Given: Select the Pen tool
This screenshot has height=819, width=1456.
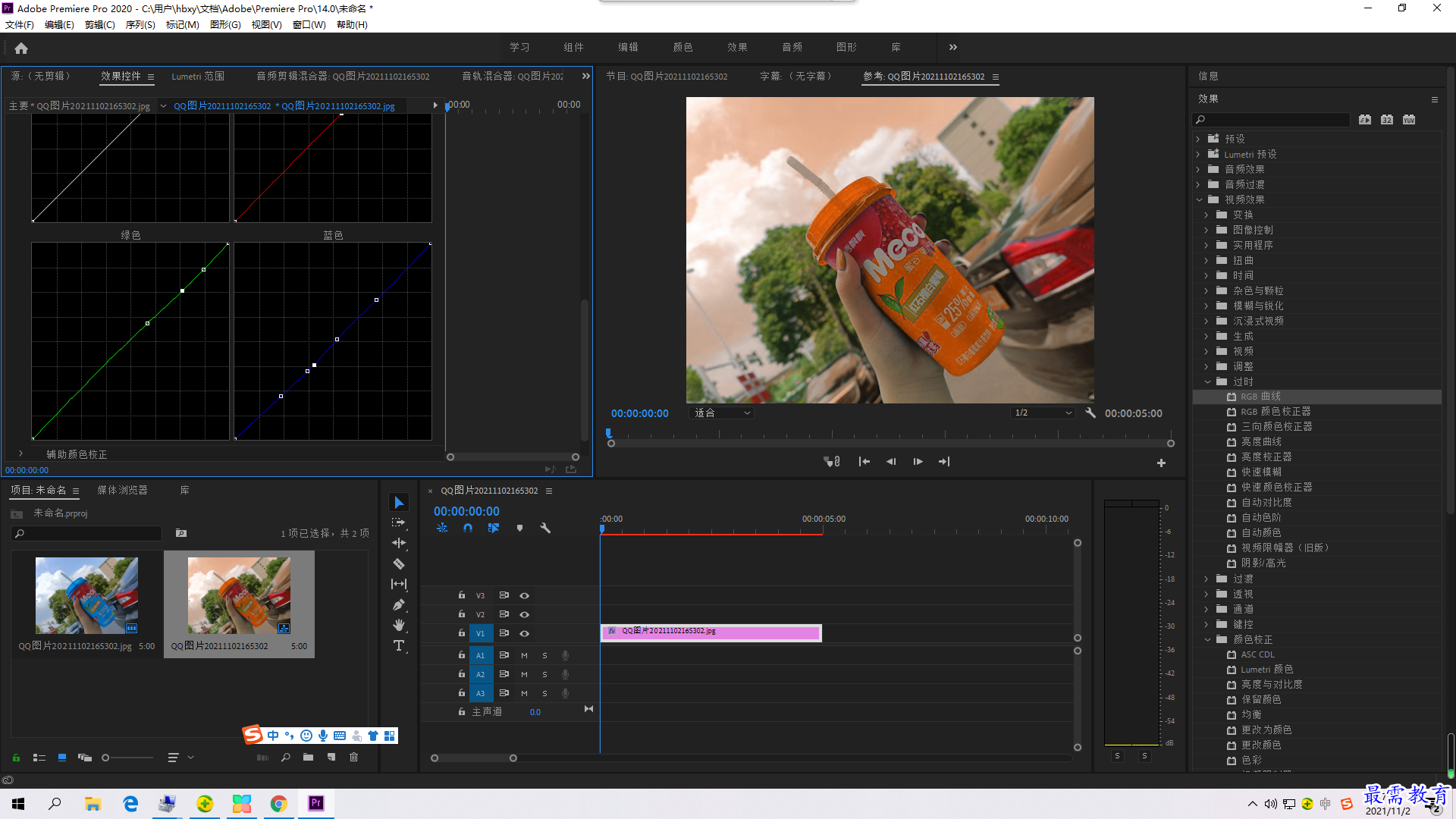Looking at the screenshot, I should point(399,604).
